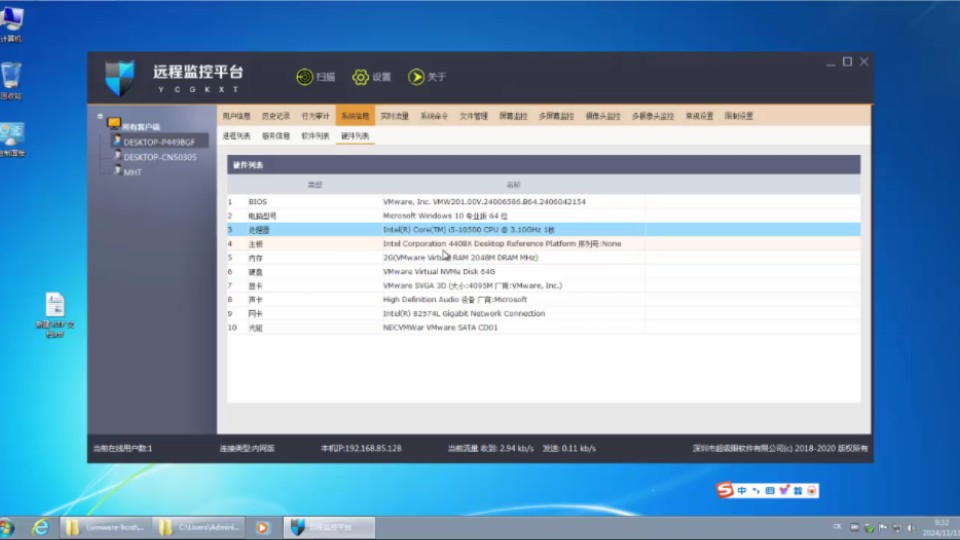Image resolution: width=960 pixels, height=540 pixels.
Task: Click Sogou input method S logo
Action: coord(725,490)
